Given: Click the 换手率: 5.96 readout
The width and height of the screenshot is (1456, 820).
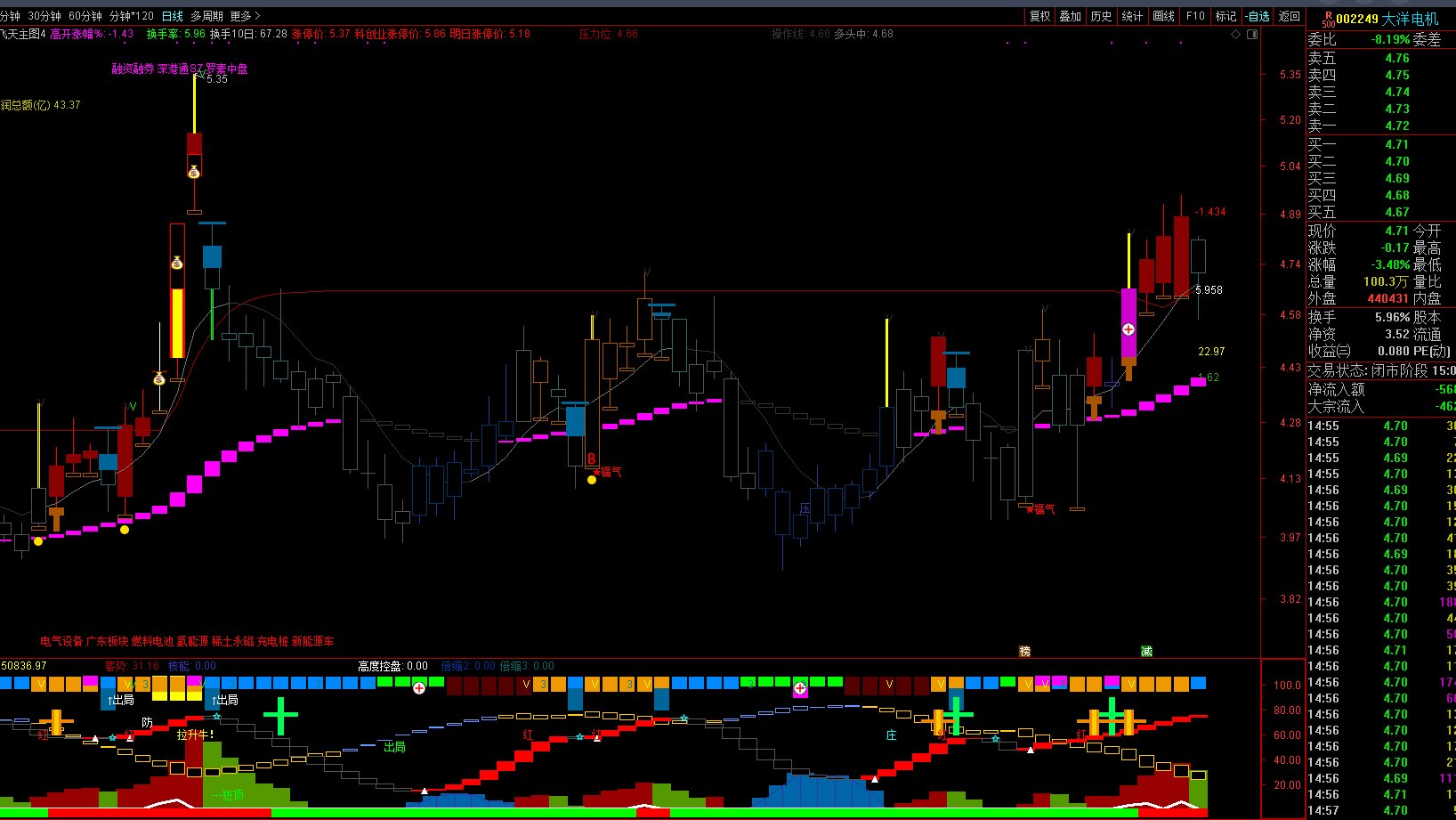Looking at the screenshot, I should point(176,34).
